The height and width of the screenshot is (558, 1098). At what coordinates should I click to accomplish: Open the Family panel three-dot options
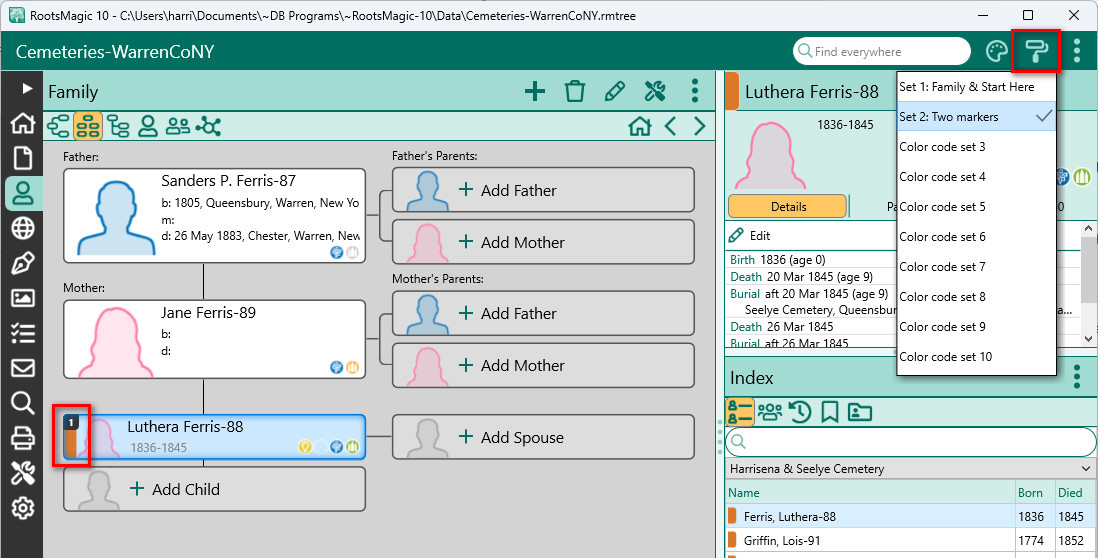pos(695,91)
